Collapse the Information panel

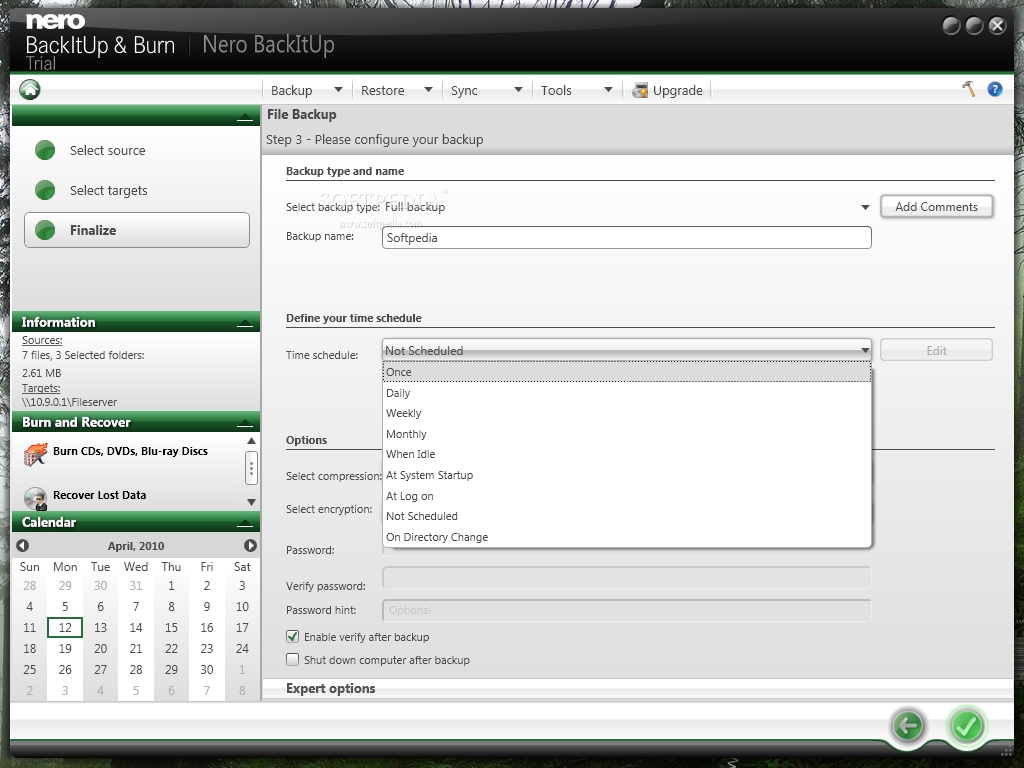coord(245,323)
